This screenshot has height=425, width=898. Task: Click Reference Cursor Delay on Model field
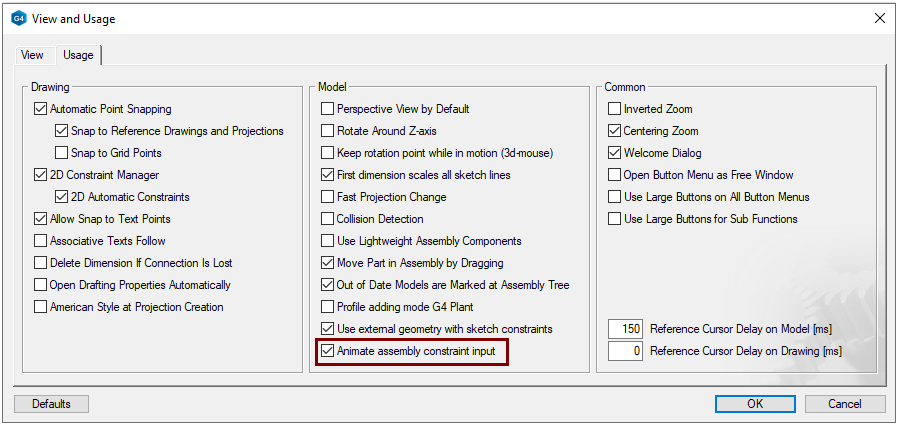[x=626, y=329]
